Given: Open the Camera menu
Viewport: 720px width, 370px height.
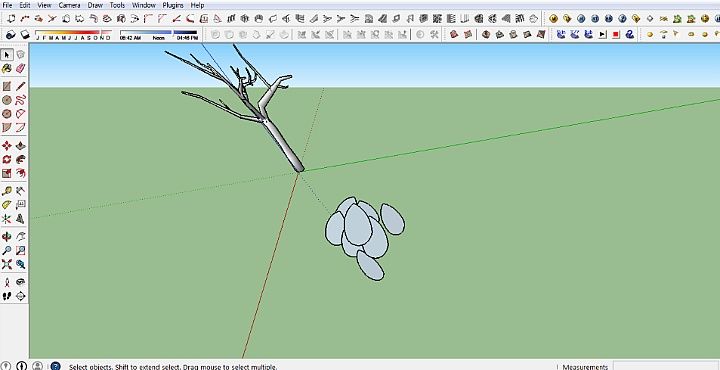Looking at the screenshot, I should 69,5.
